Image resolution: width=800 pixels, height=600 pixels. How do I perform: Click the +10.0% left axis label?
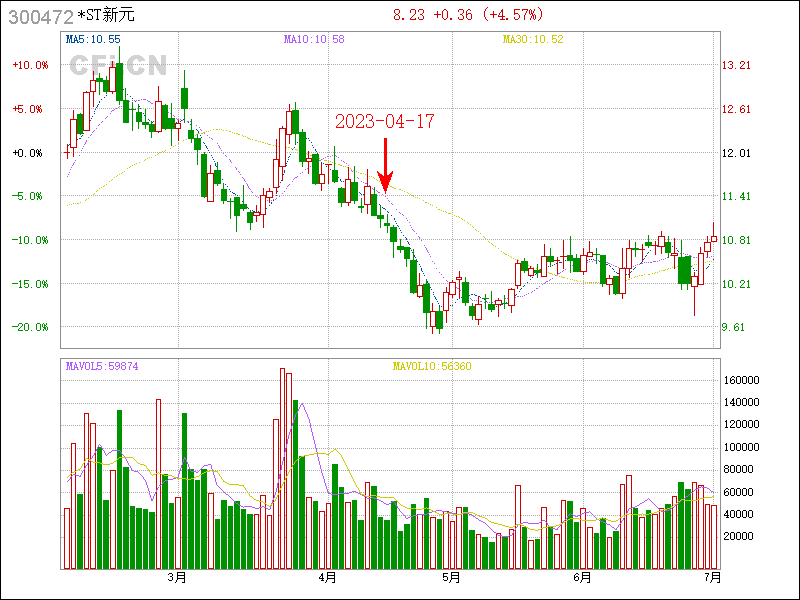coord(30,65)
